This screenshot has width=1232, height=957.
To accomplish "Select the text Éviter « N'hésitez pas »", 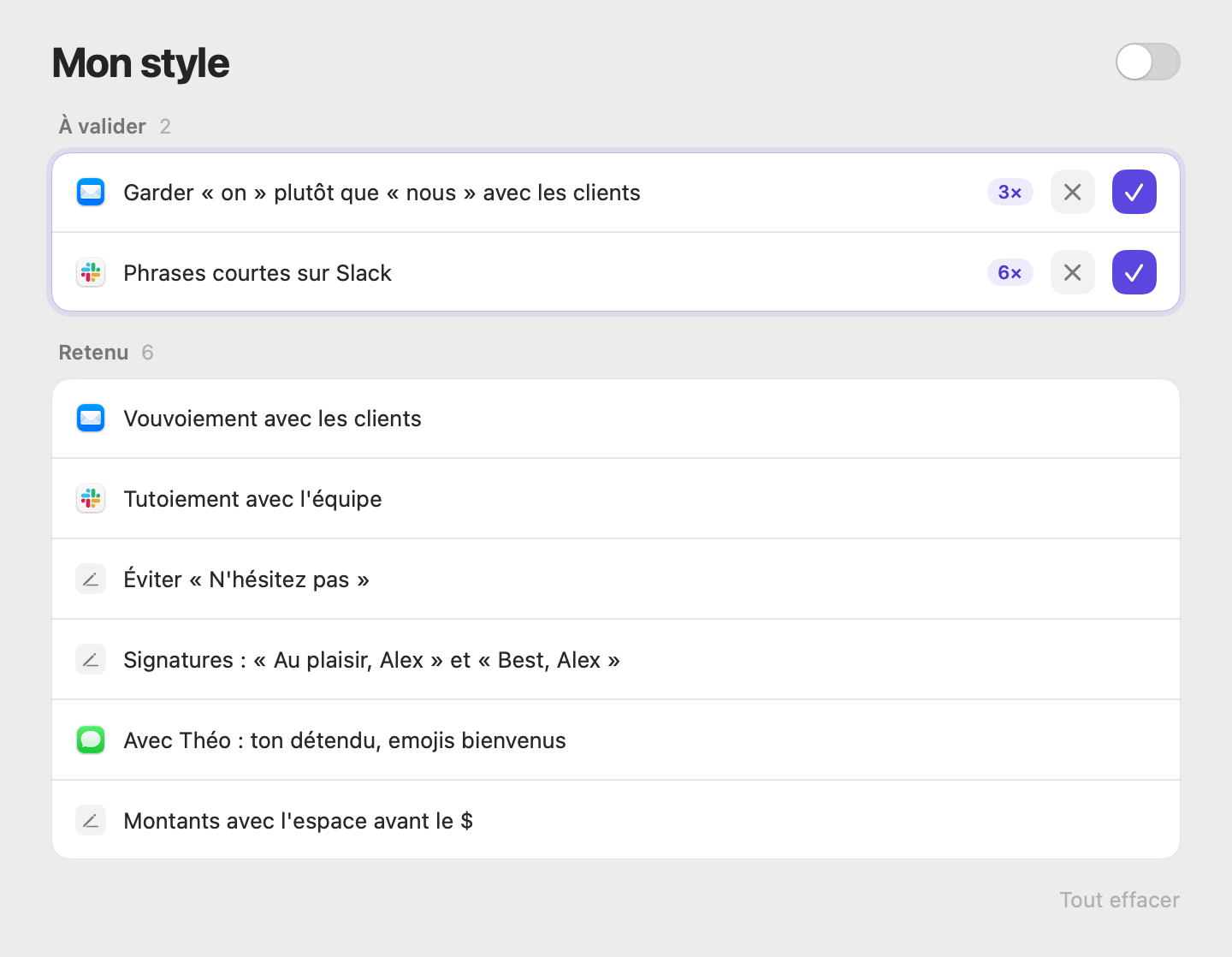I will (x=246, y=580).
